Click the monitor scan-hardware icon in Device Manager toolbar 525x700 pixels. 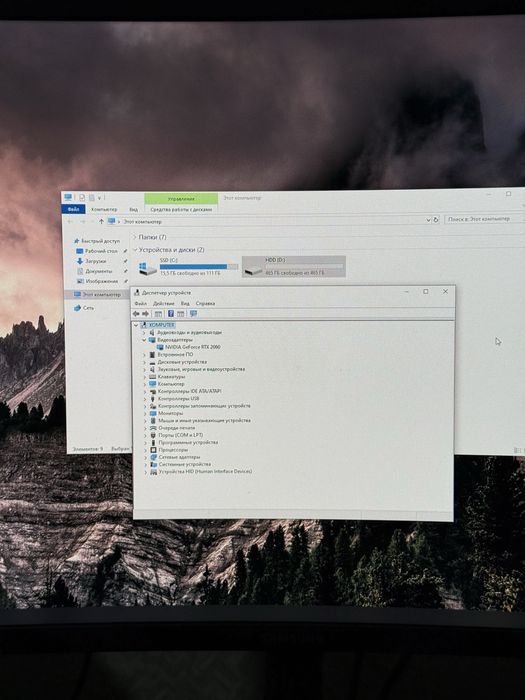pyautogui.click(x=193, y=314)
